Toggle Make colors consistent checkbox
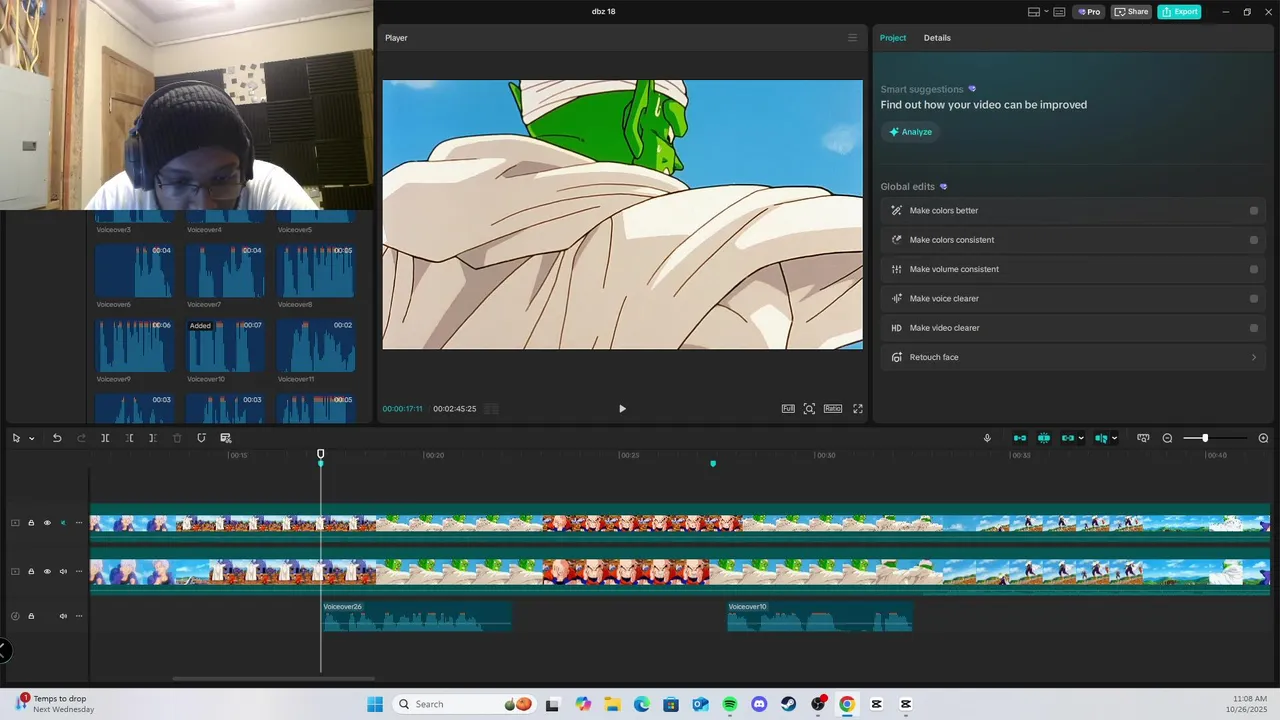This screenshot has width=1280, height=720. pos(1254,240)
